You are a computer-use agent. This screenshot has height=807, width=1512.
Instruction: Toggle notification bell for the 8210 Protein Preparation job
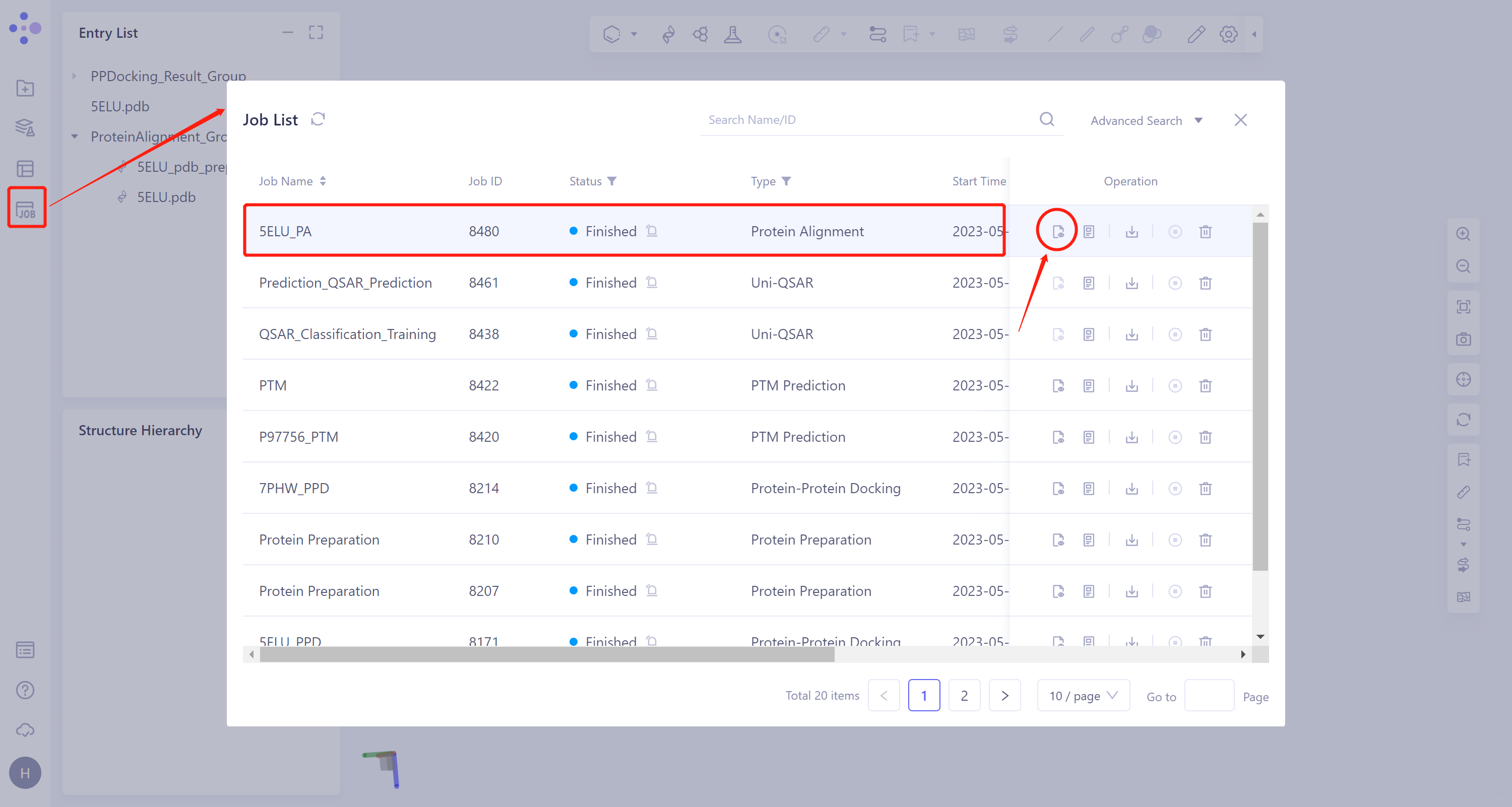652,539
